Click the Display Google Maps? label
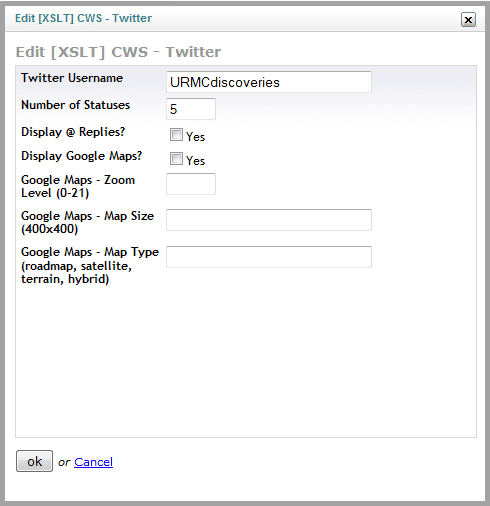This screenshot has height=506, width=490. [81, 156]
